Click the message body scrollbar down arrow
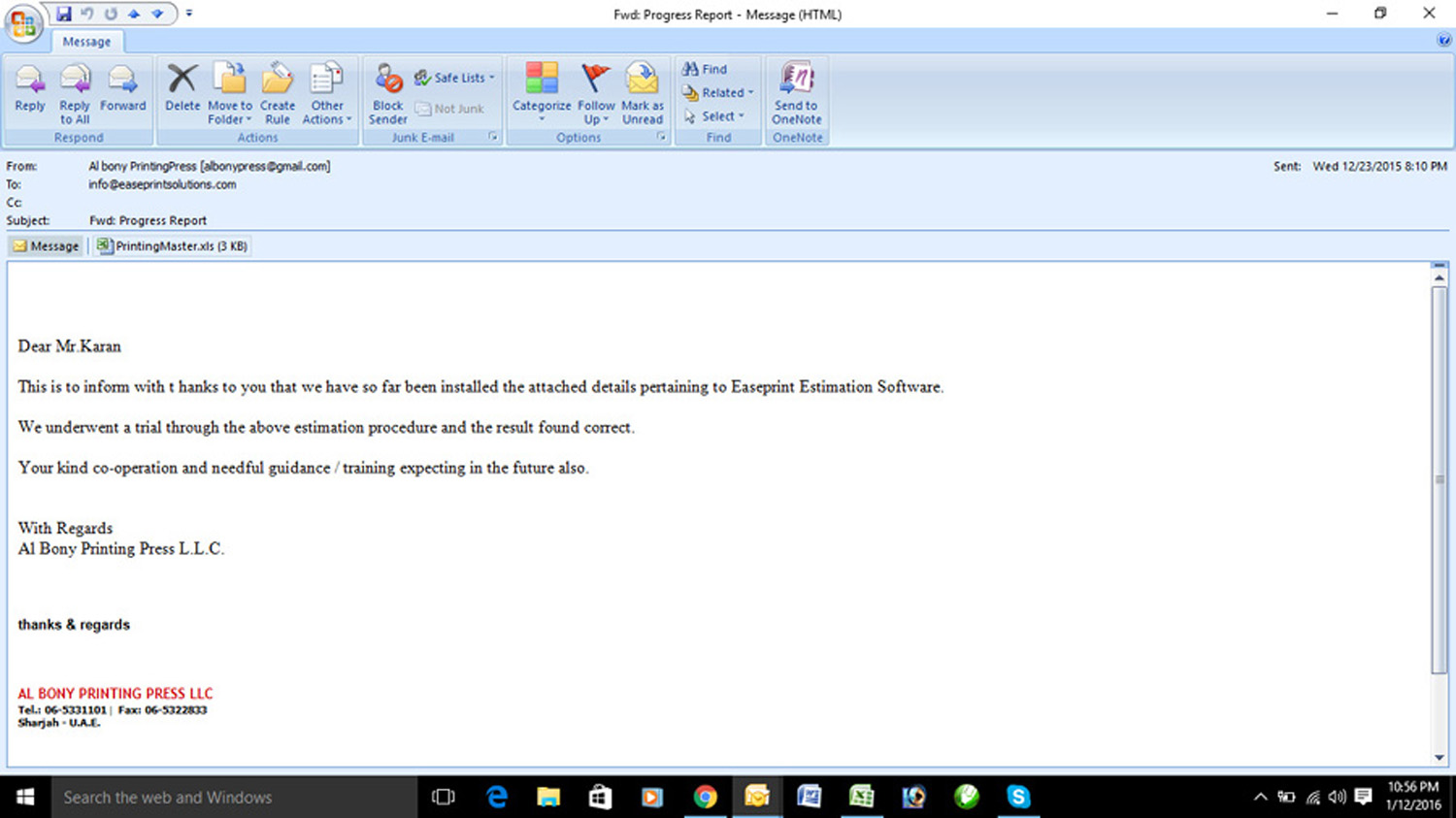Image resolution: width=1456 pixels, height=818 pixels. point(1439,758)
